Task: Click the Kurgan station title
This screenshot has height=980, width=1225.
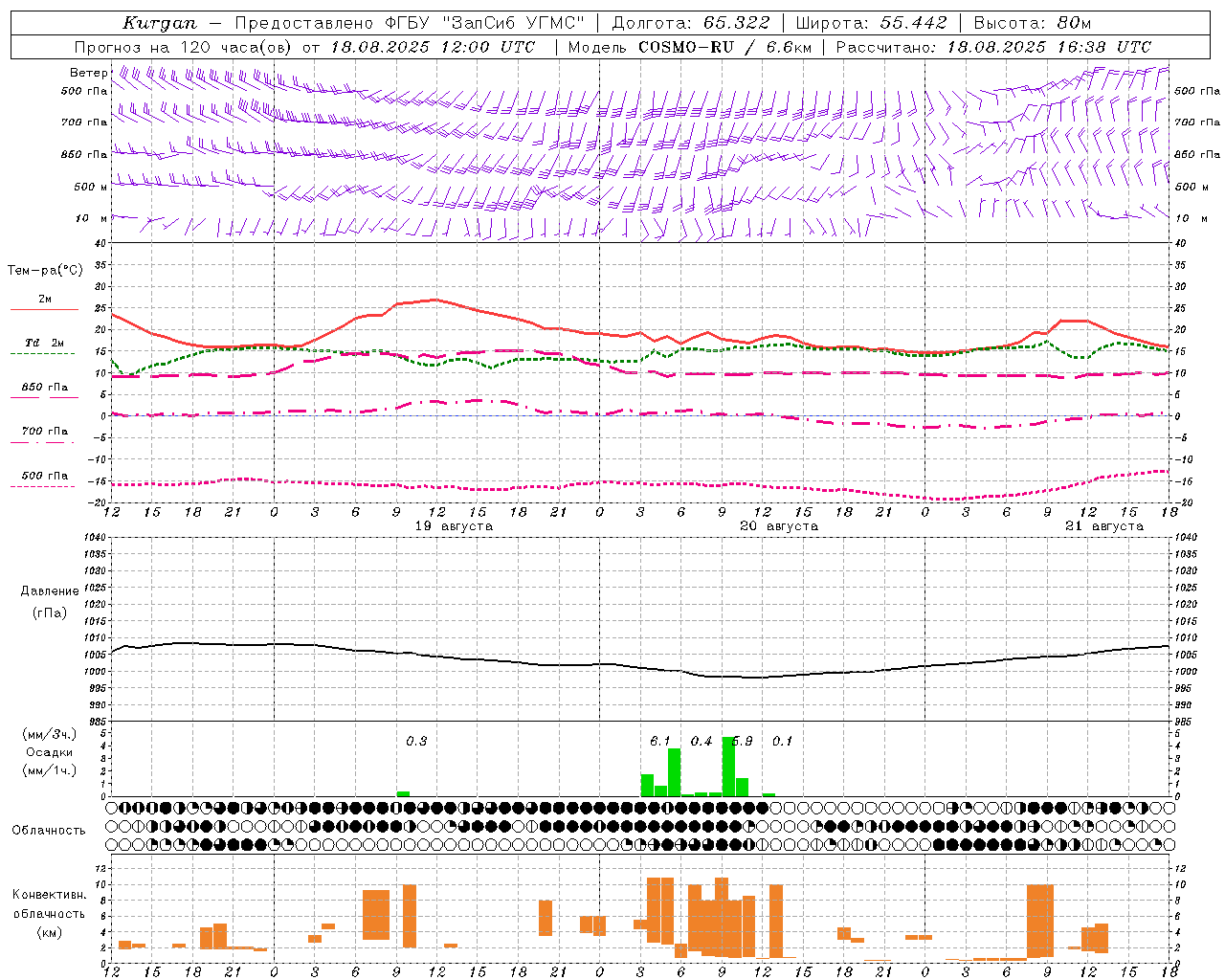Action: coord(160,23)
